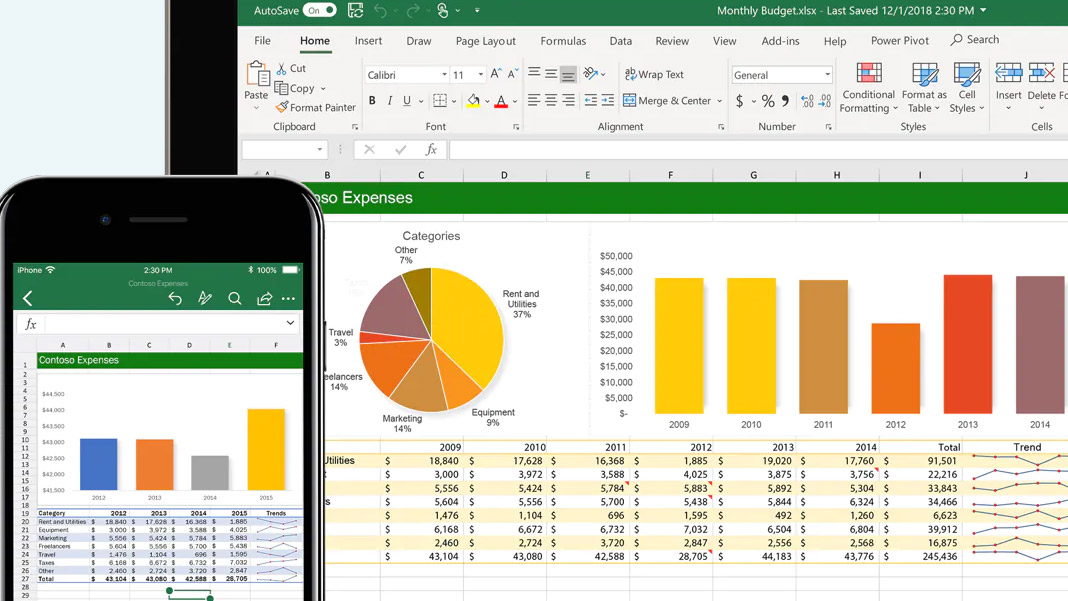Toggle Wrap Text
The height and width of the screenshot is (601, 1068).
(x=654, y=74)
